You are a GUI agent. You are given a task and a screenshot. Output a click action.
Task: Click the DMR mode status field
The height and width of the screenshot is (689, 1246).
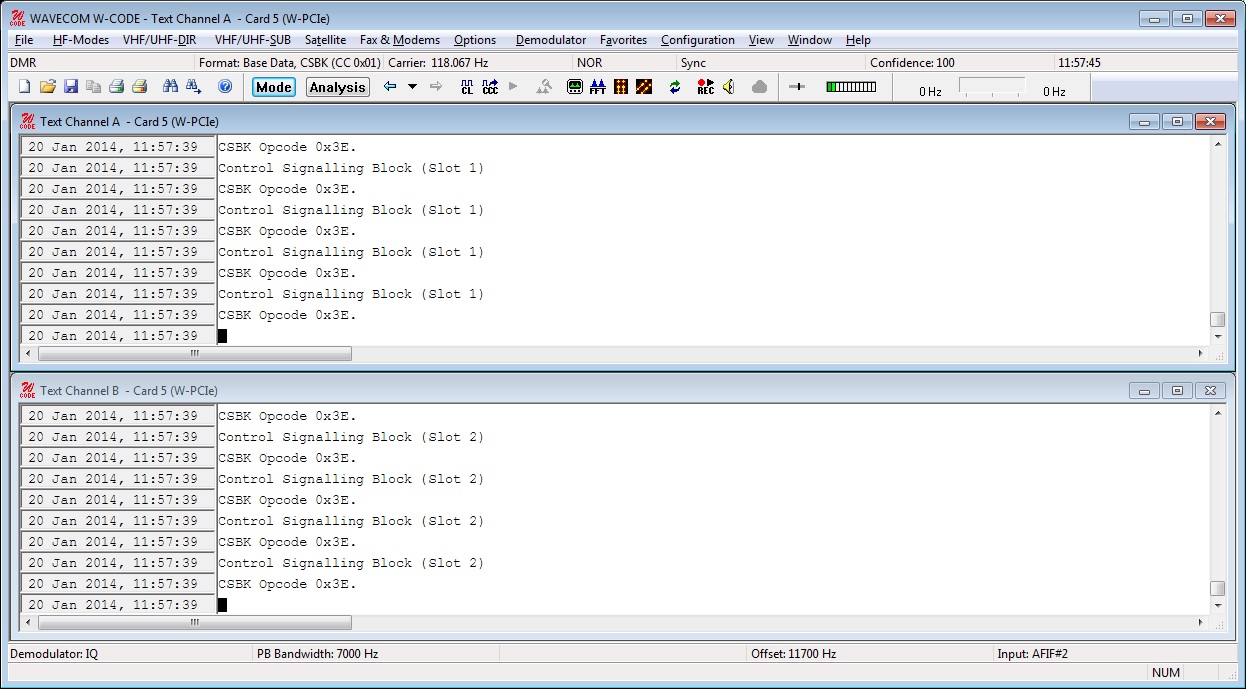[101, 62]
